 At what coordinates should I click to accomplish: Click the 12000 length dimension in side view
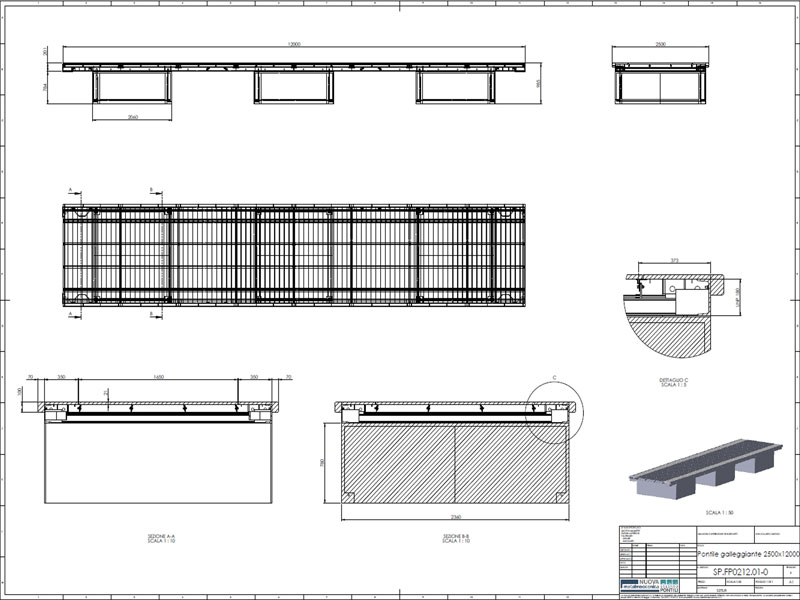coord(293,45)
